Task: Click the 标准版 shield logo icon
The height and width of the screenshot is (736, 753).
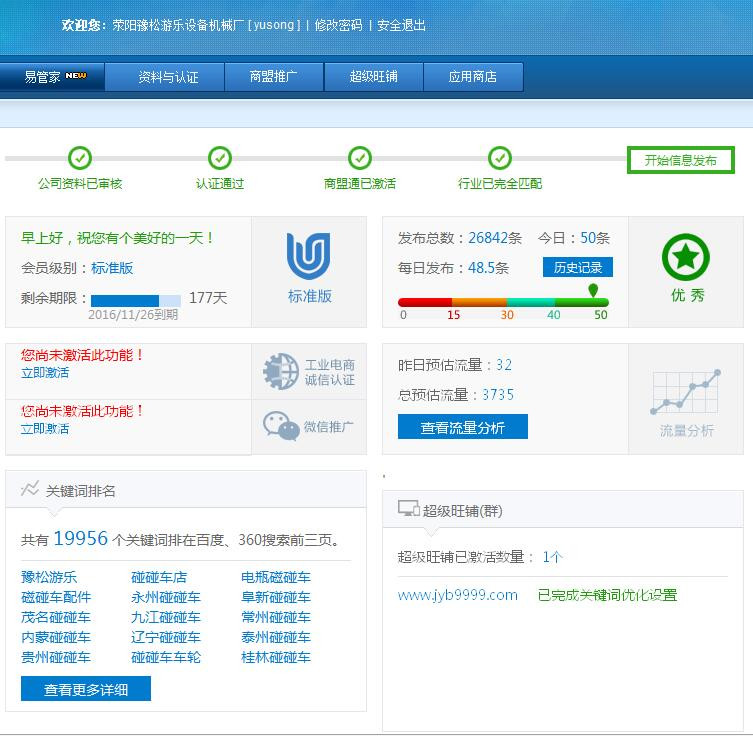Action: point(309,256)
